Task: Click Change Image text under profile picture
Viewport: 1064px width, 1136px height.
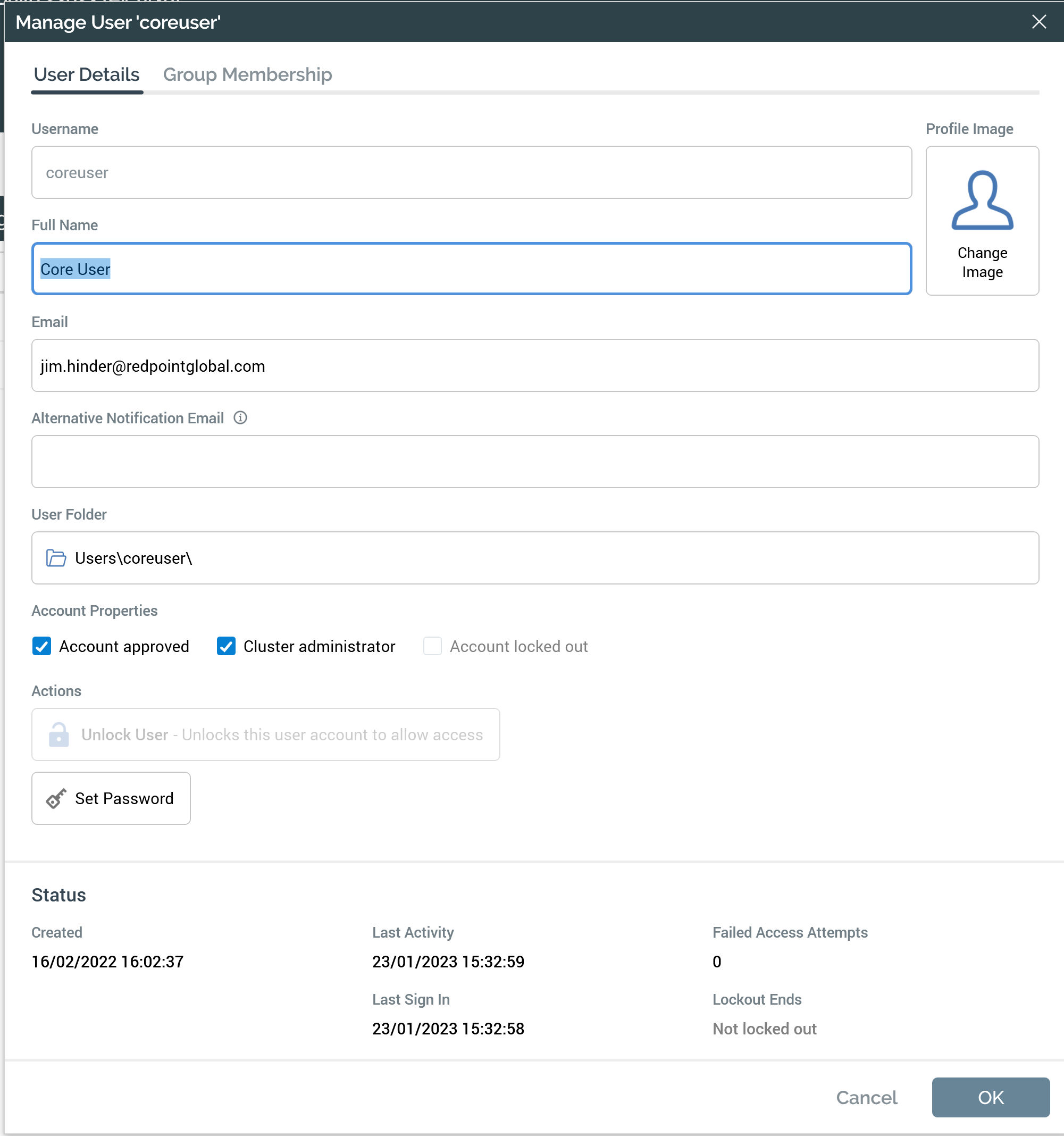Action: (982, 262)
